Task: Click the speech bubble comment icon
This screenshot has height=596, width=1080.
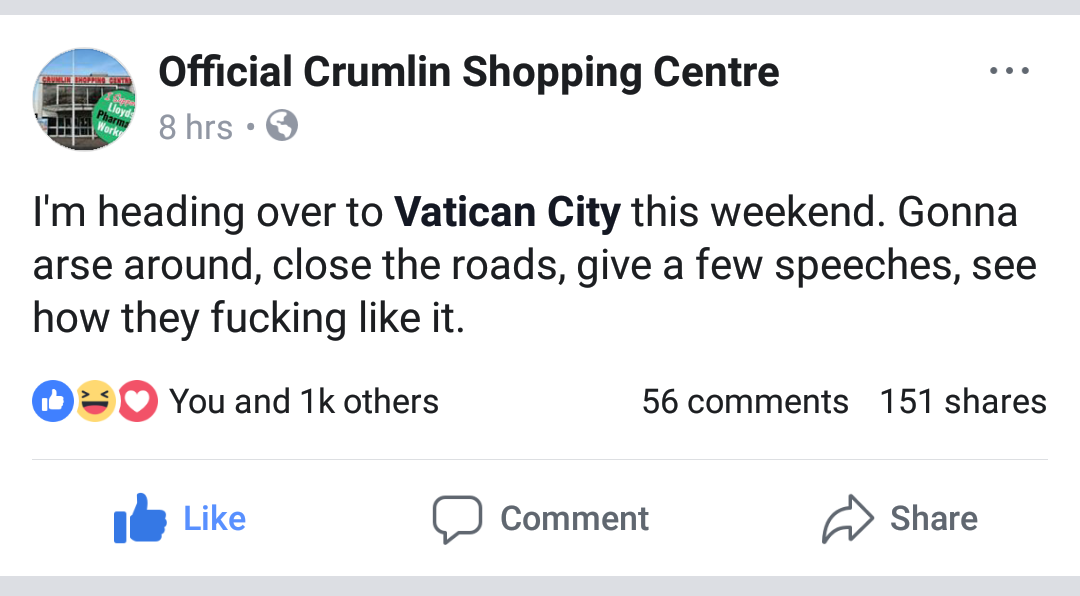Action: point(457,518)
